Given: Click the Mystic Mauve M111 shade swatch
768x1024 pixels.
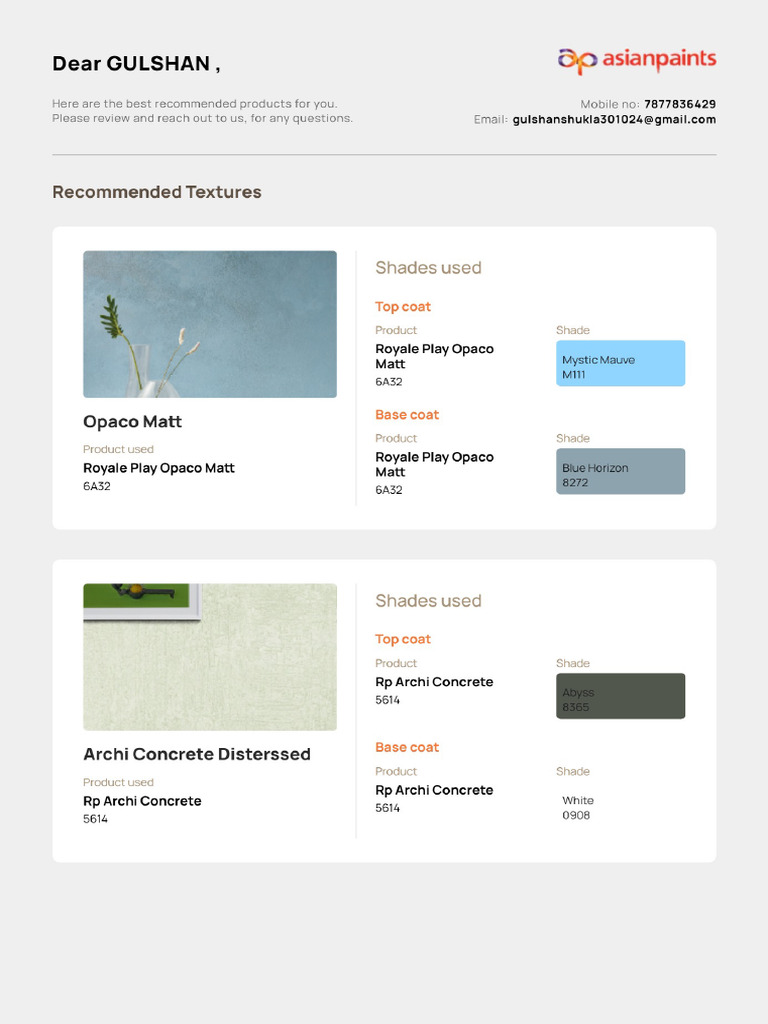Looking at the screenshot, I should tap(620, 363).
